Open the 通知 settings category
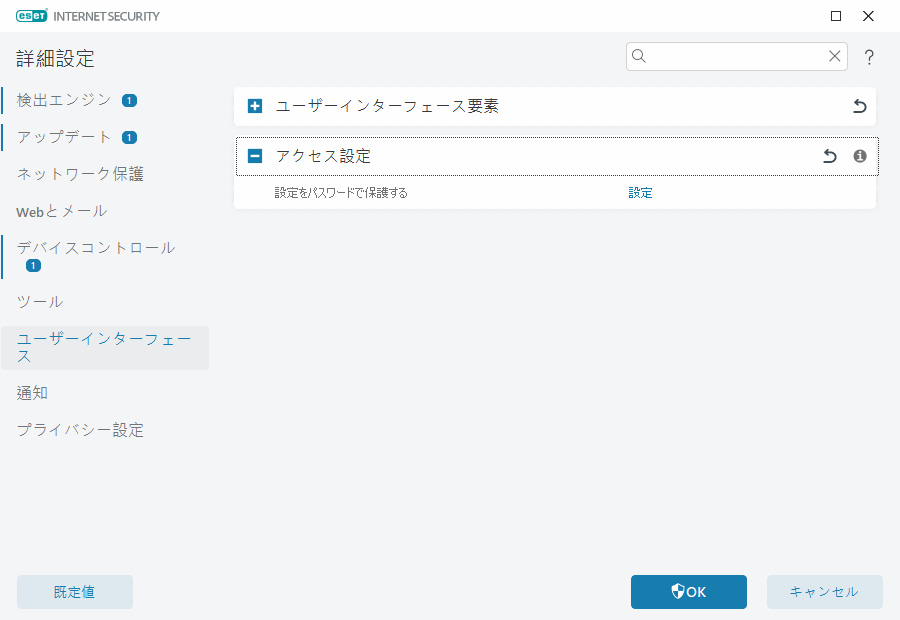Screen dimensions: 900x620 (31, 392)
